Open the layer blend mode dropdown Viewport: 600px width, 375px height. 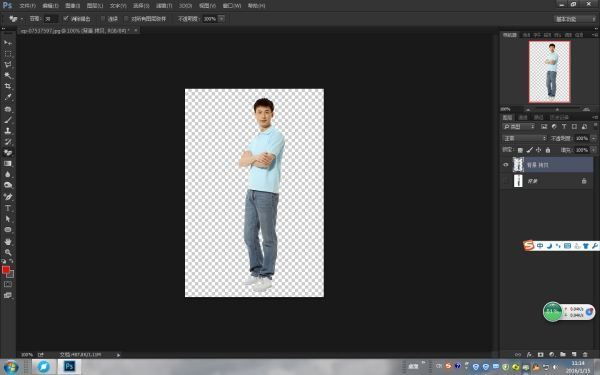click(524, 138)
